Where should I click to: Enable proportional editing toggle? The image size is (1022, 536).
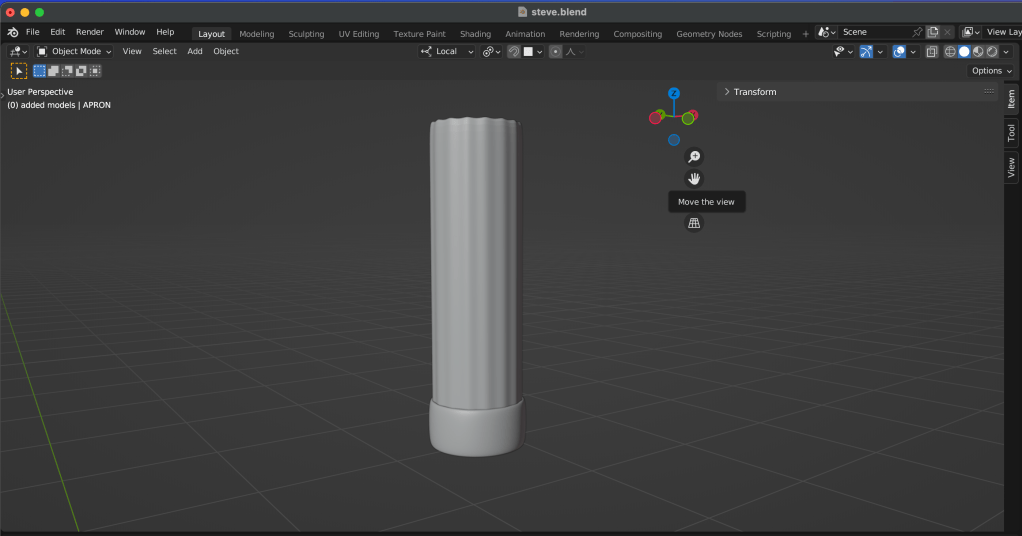click(x=556, y=52)
